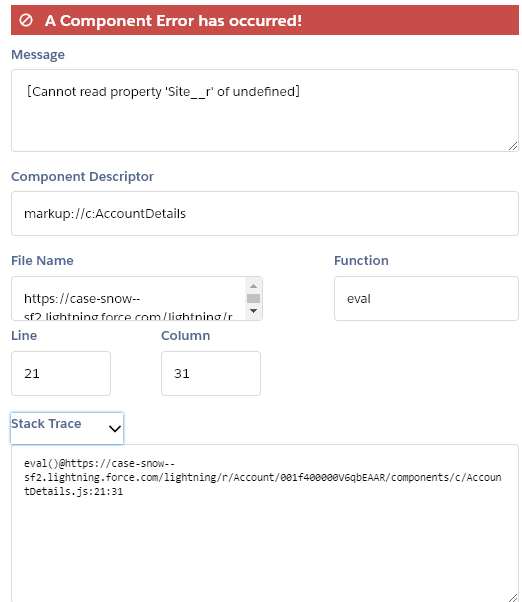522x602 pixels.
Task: Click the File Name scrollbar thumb
Action: (253, 298)
